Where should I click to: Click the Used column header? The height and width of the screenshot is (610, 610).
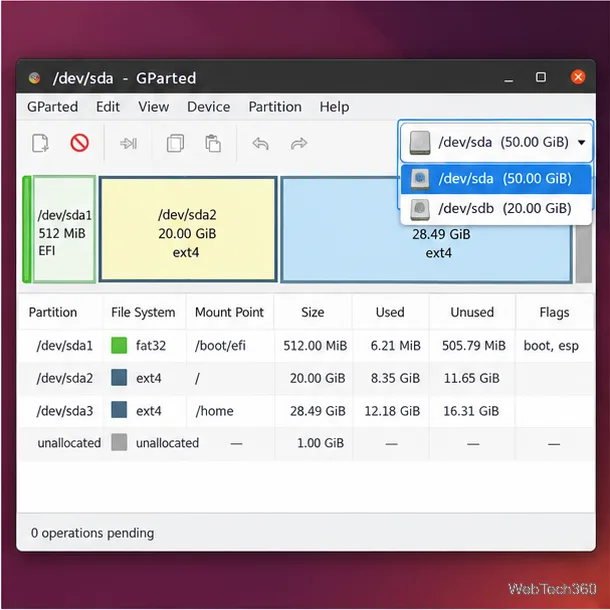390,312
